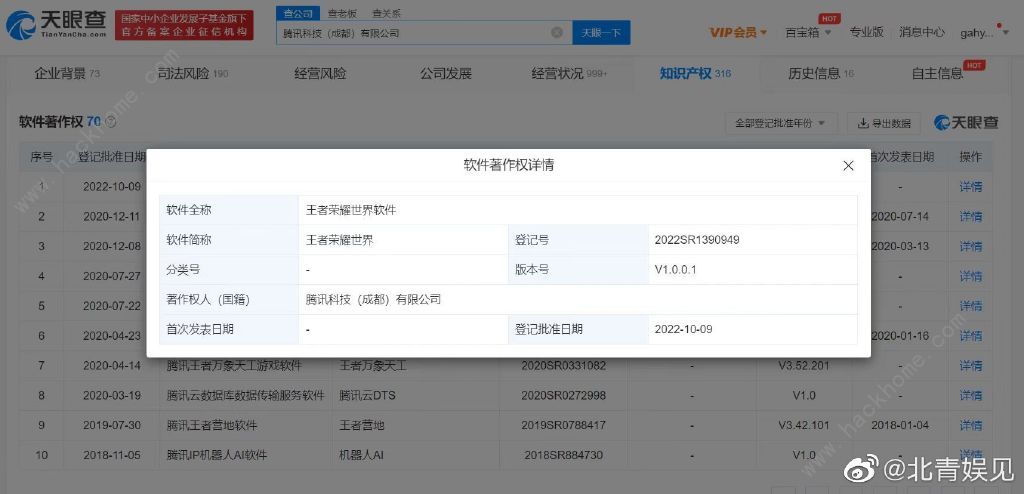The height and width of the screenshot is (494, 1024).
Task: Open 详情 link for row 2
Action: 970,216
